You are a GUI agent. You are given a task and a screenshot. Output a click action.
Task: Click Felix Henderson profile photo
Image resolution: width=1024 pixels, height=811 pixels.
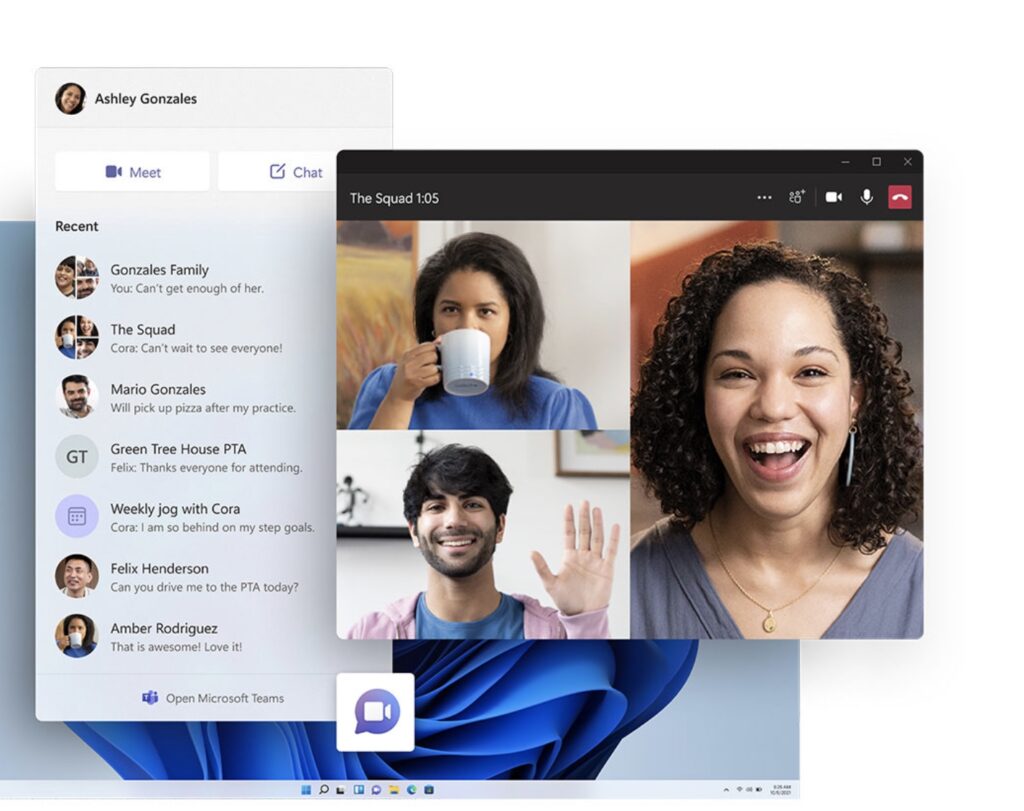pyautogui.click(x=76, y=576)
